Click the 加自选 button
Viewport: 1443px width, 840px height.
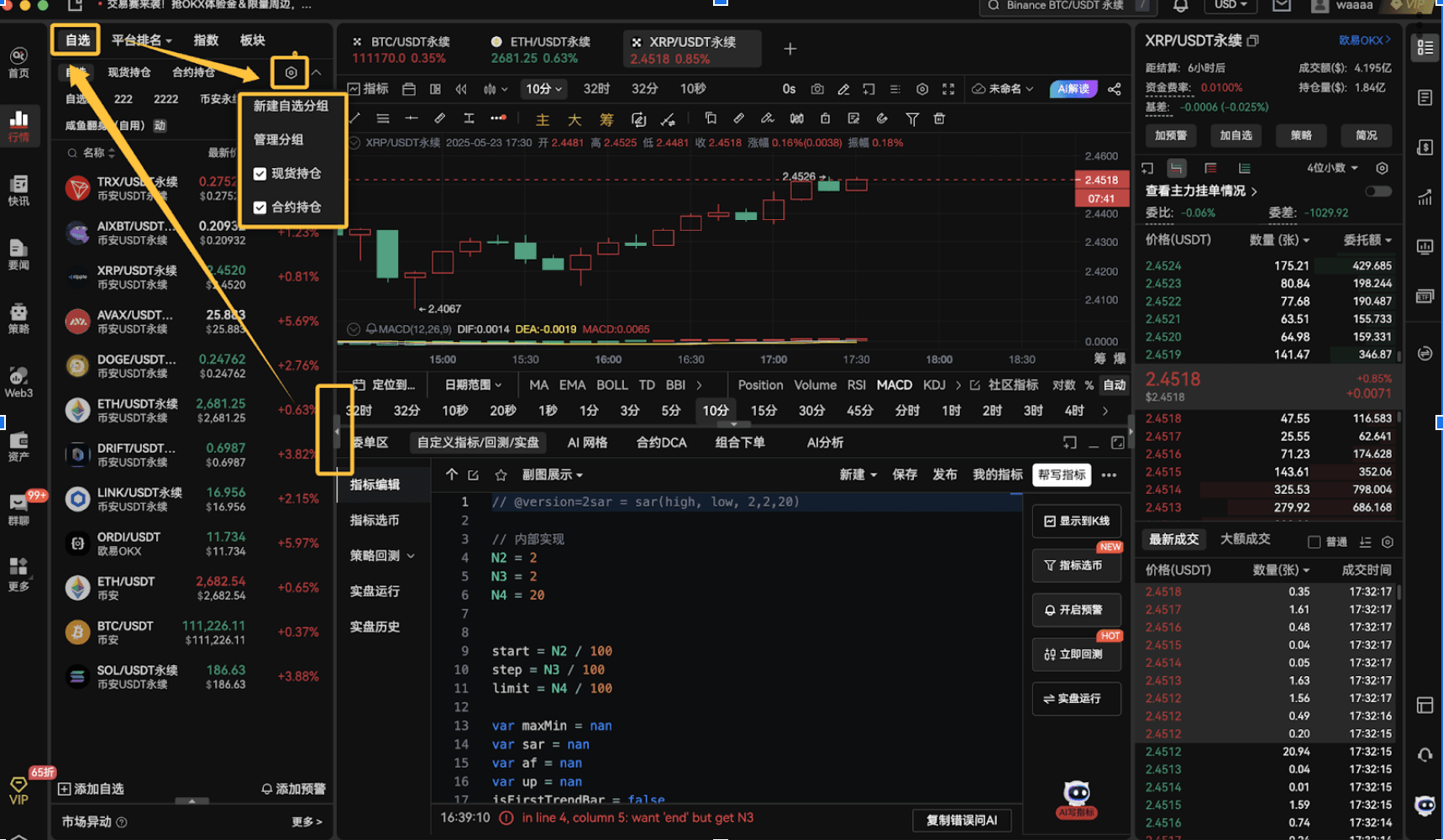[x=1236, y=135]
